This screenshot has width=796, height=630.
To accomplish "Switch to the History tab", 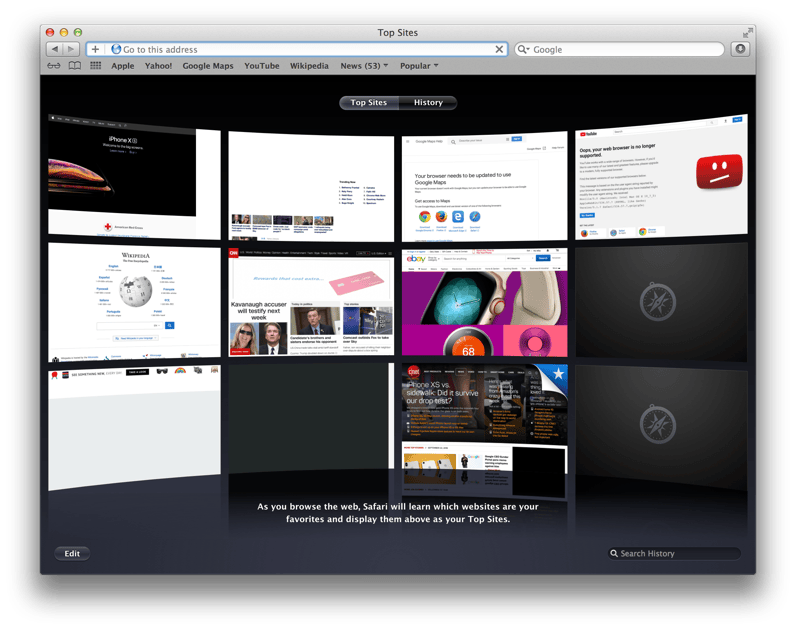I will point(428,103).
